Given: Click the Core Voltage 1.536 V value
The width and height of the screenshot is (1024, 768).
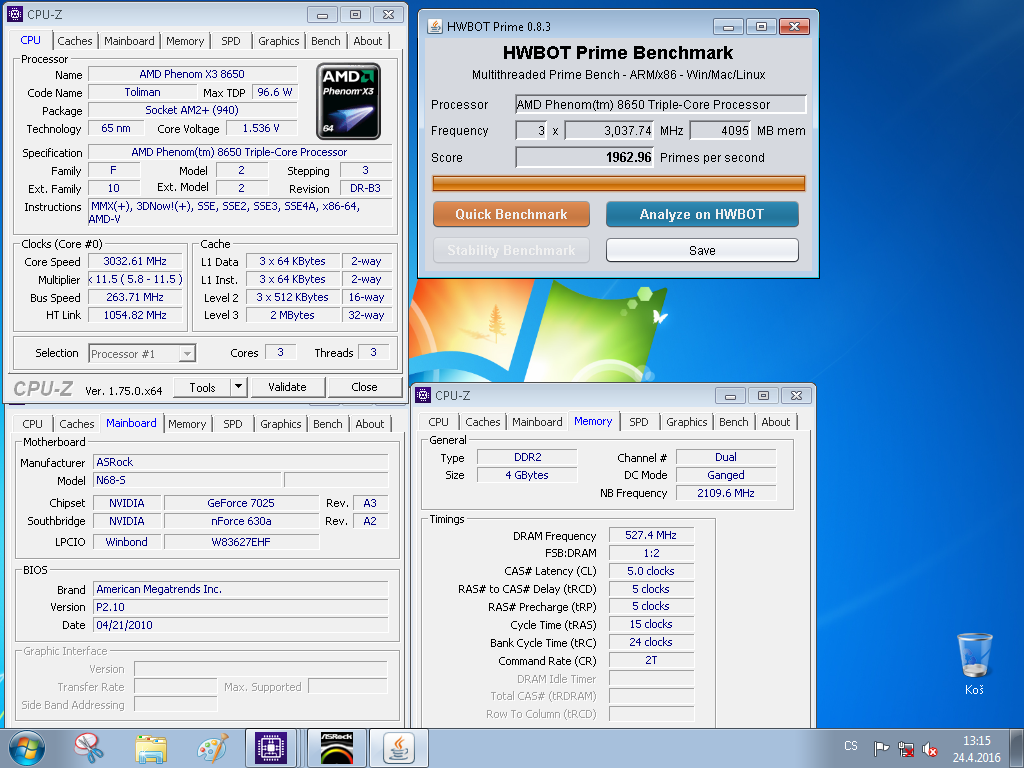Looking at the screenshot, I should pyautogui.click(x=261, y=128).
